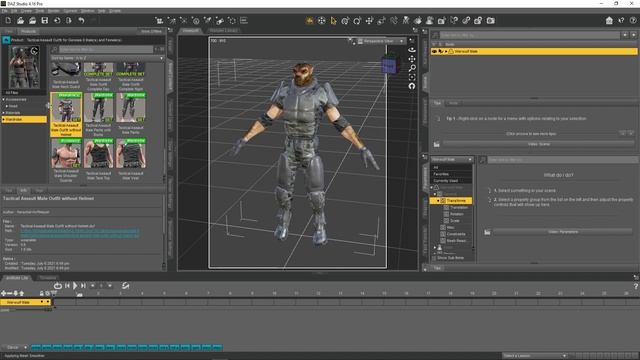Click the timeline Play button
The image size is (640, 360).
click(75, 286)
